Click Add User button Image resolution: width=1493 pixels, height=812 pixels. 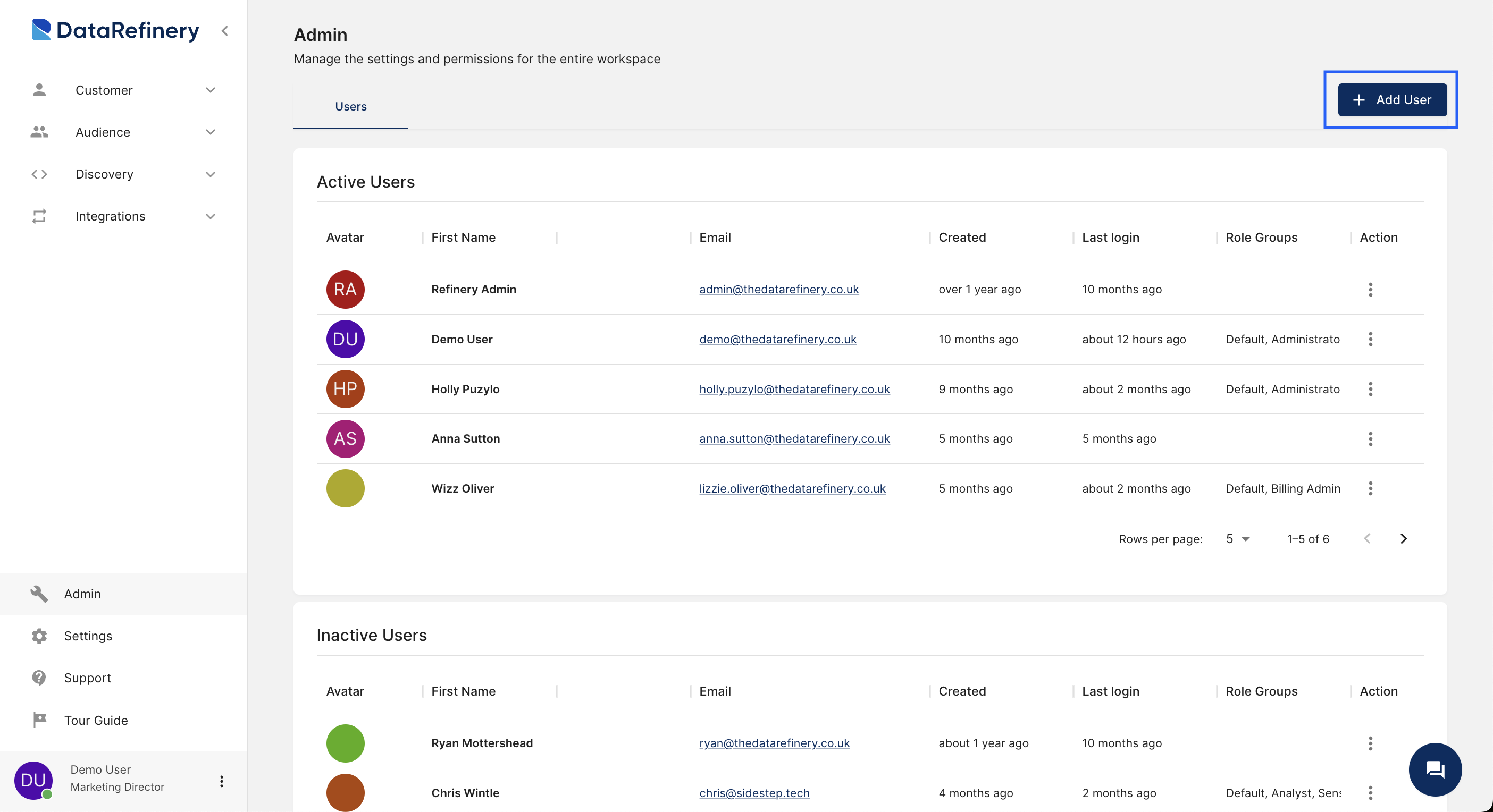tap(1392, 99)
